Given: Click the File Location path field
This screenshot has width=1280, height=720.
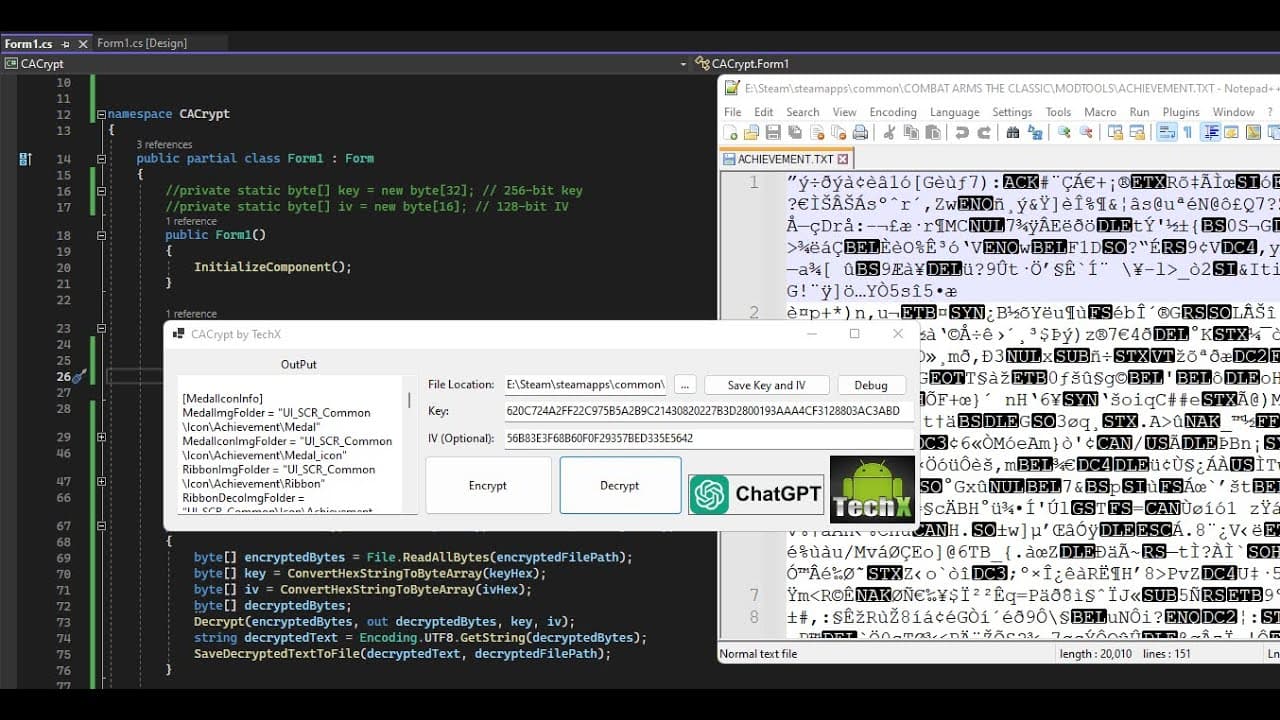Looking at the screenshot, I should coord(585,385).
